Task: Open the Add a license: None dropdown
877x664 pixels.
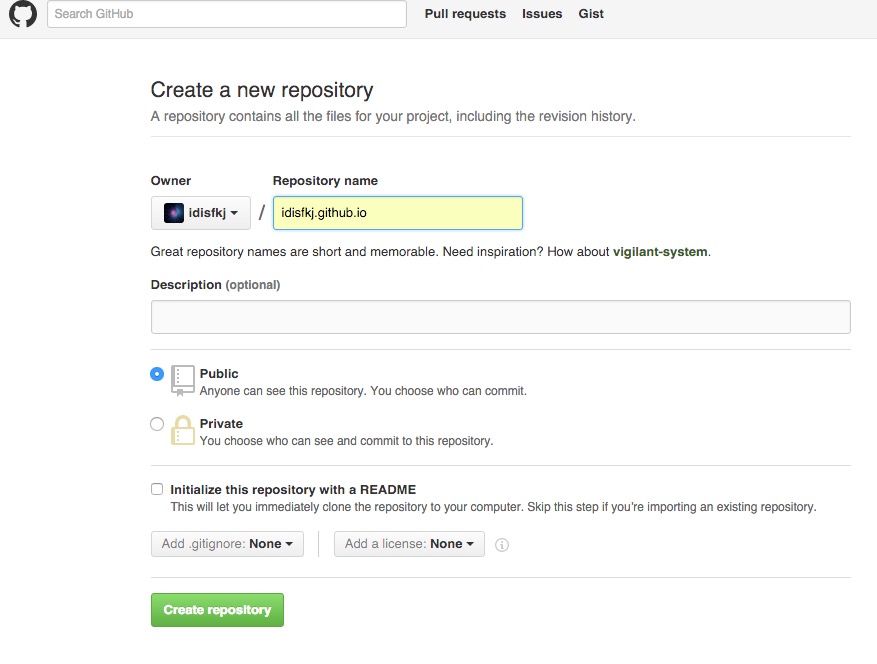Action: click(x=409, y=544)
